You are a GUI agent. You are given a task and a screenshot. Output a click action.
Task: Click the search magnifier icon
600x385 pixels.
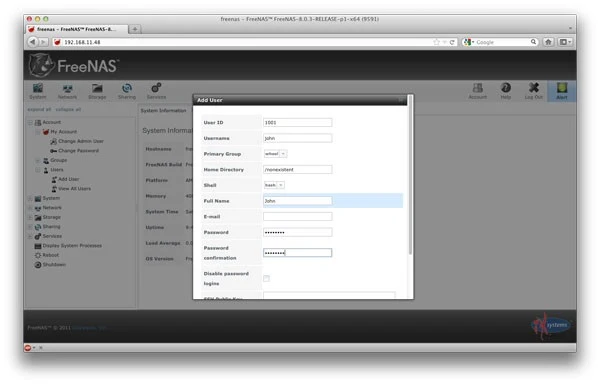coord(533,42)
